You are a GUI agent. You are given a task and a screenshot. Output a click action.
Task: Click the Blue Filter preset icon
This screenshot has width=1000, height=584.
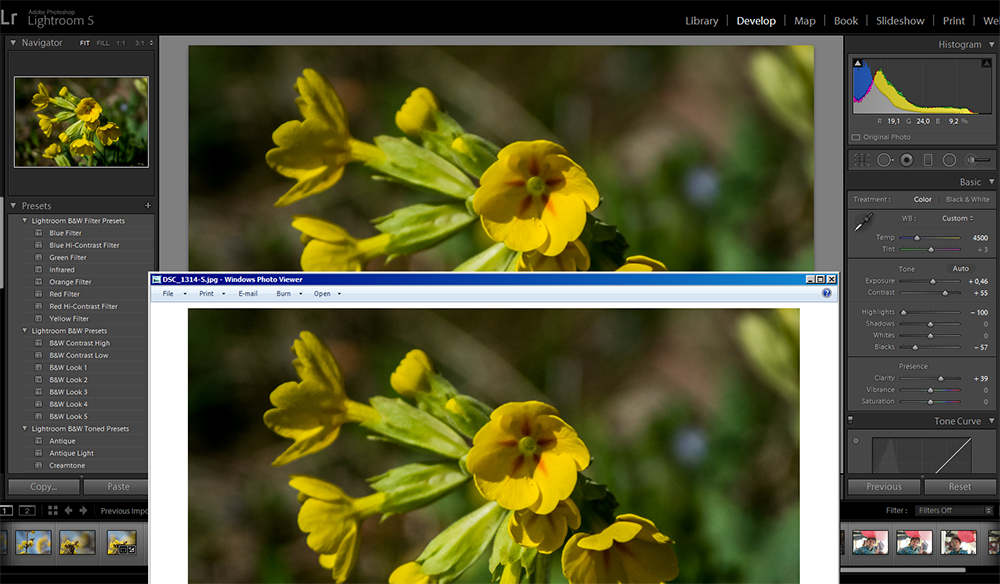pos(38,233)
